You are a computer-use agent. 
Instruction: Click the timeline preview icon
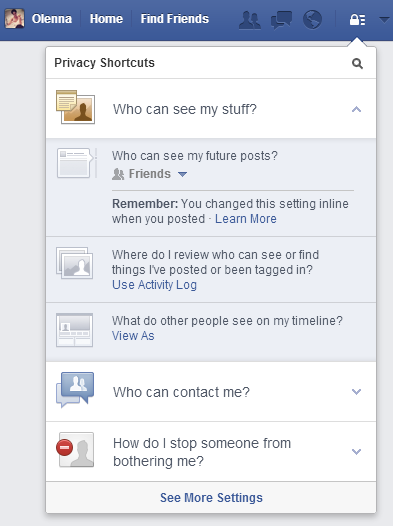(74, 330)
